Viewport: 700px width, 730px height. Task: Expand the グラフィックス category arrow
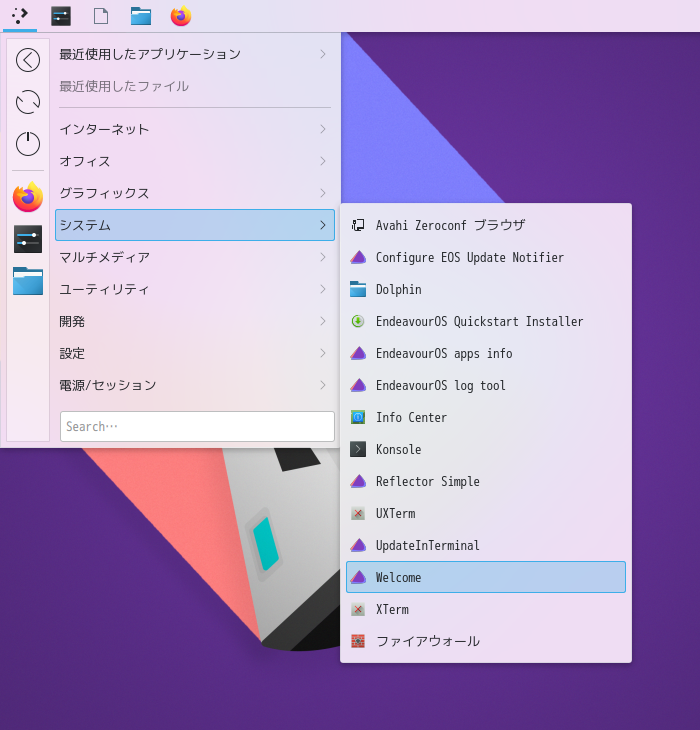tap(323, 193)
